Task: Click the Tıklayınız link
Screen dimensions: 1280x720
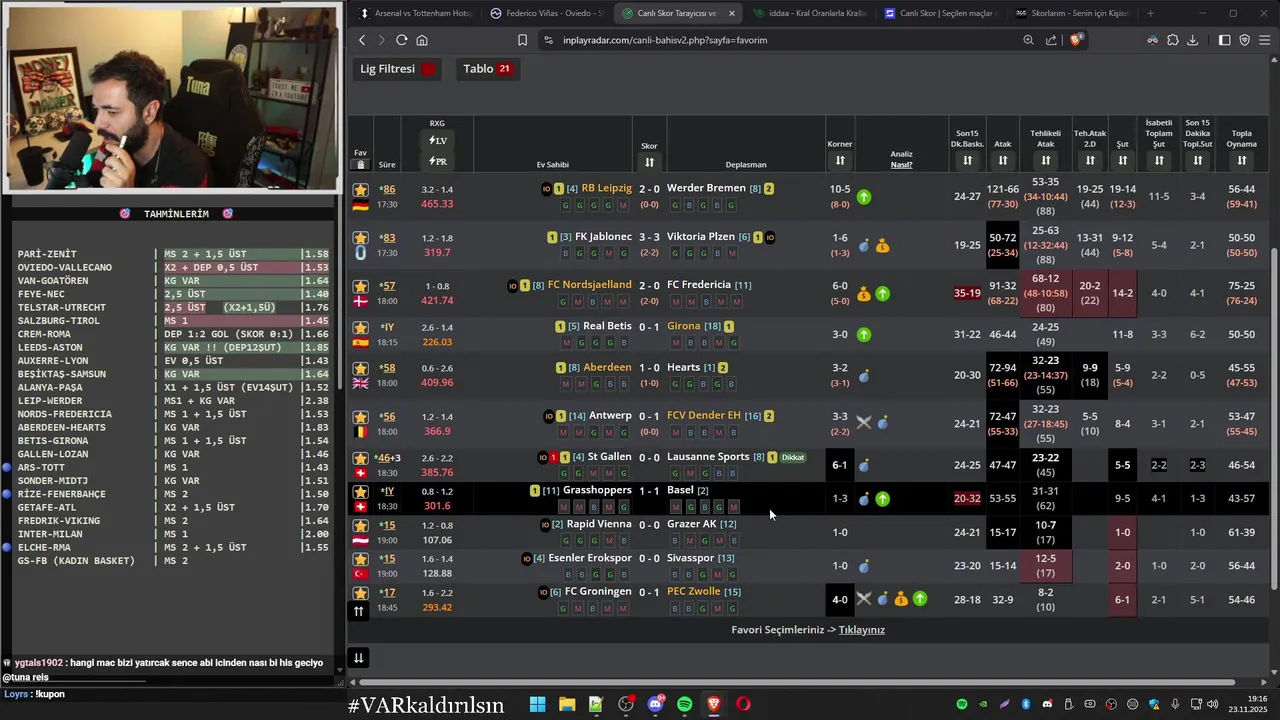Action: pyautogui.click(x=861, y=630)
